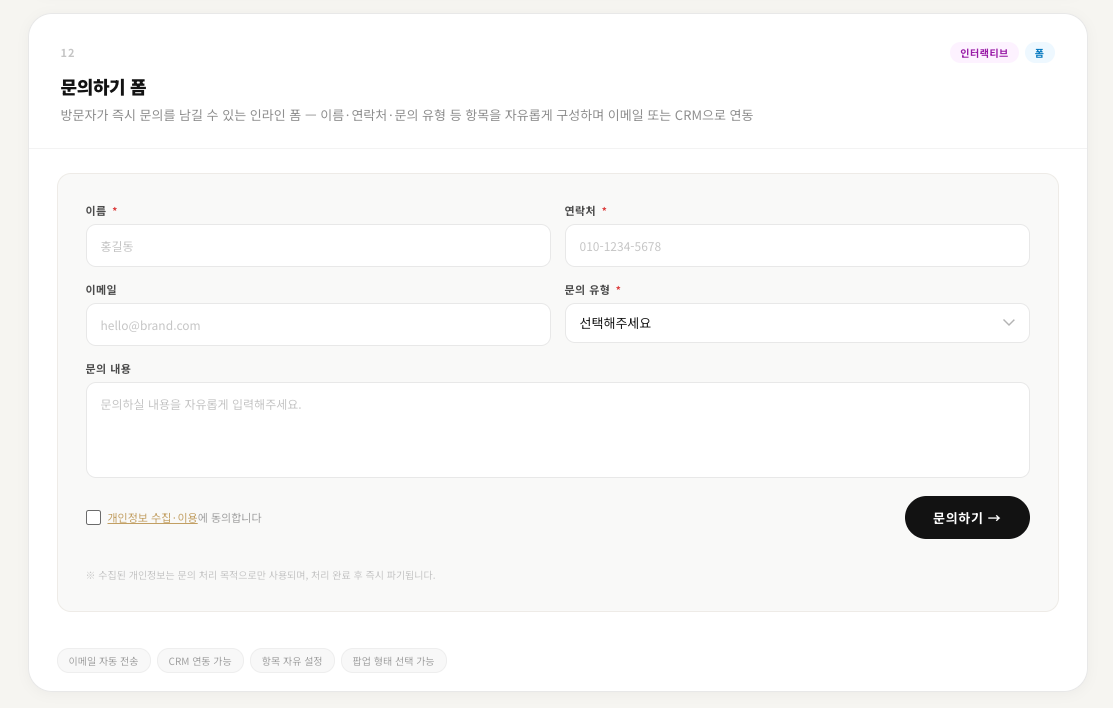
Task: Select the 인터랙티브 badge
Action: (984, 53)
